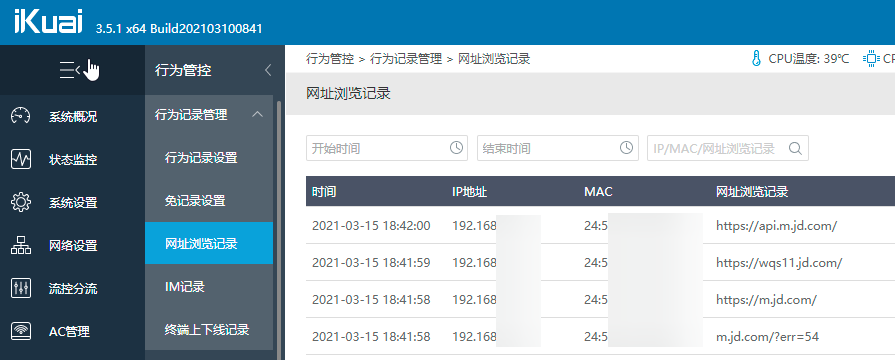Select 系统概况 in main menu
This screenshot has height=360, width=895.
[72, 117]
